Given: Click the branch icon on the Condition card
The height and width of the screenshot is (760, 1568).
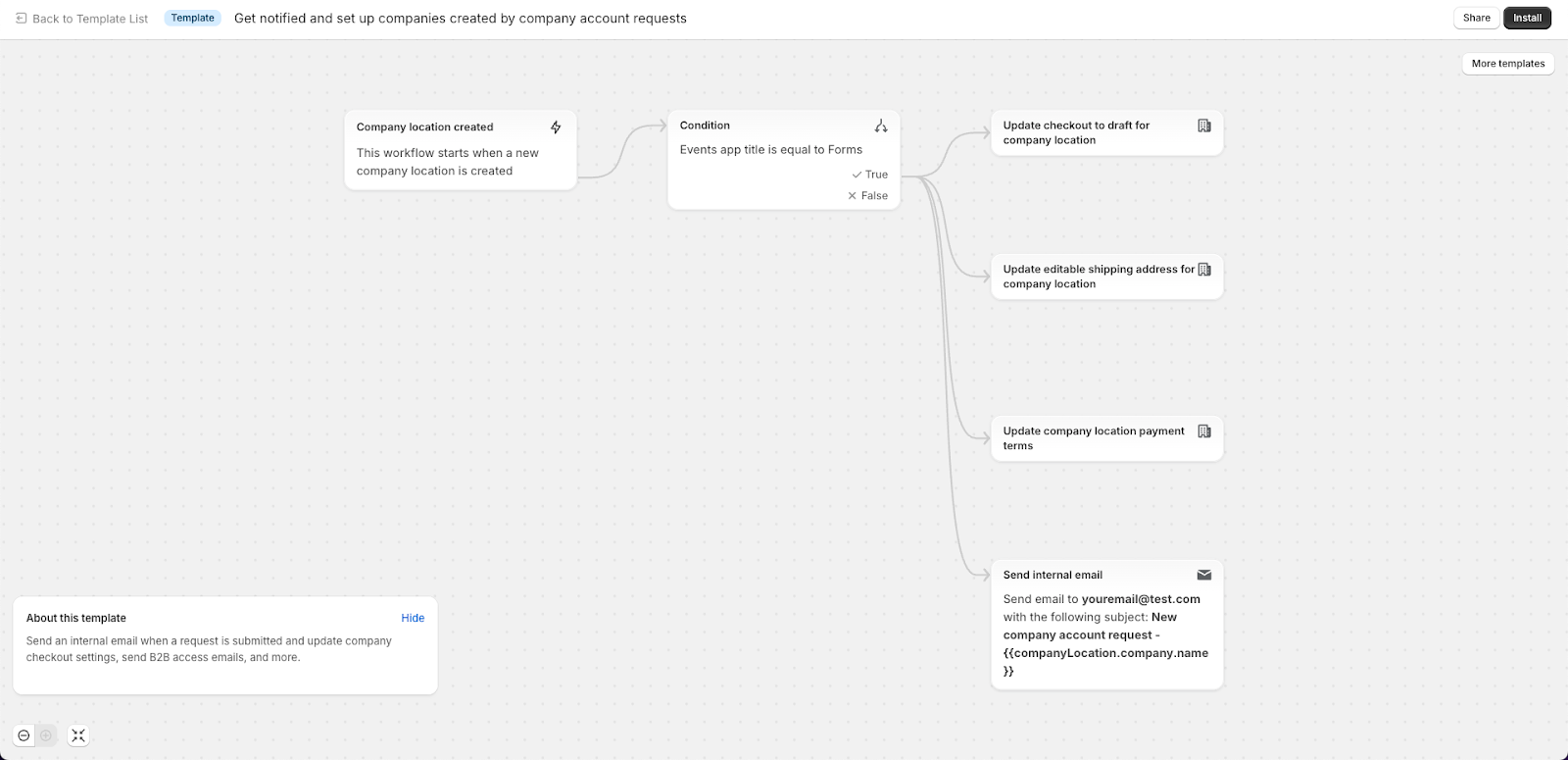Looking at the screenshot, I should click(881, 126).
